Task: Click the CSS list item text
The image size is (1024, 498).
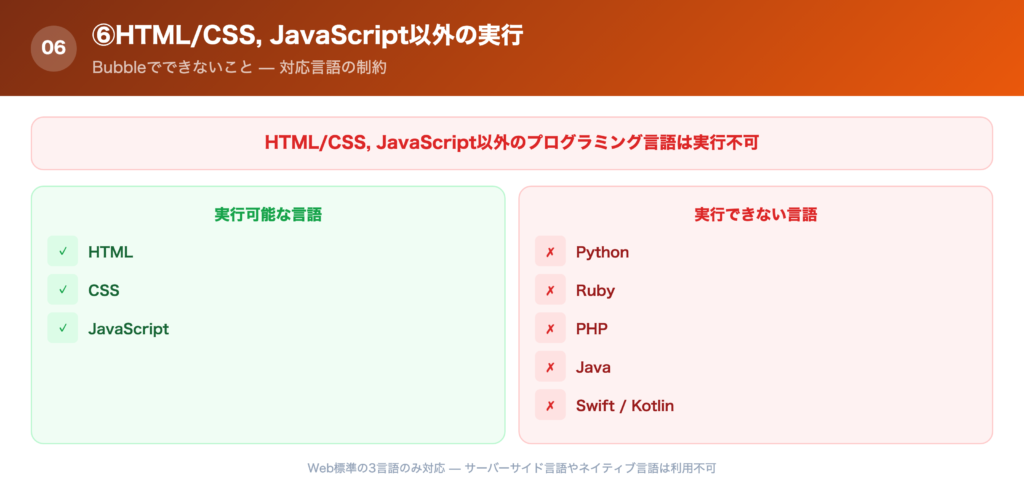Action: pos(104,290)
